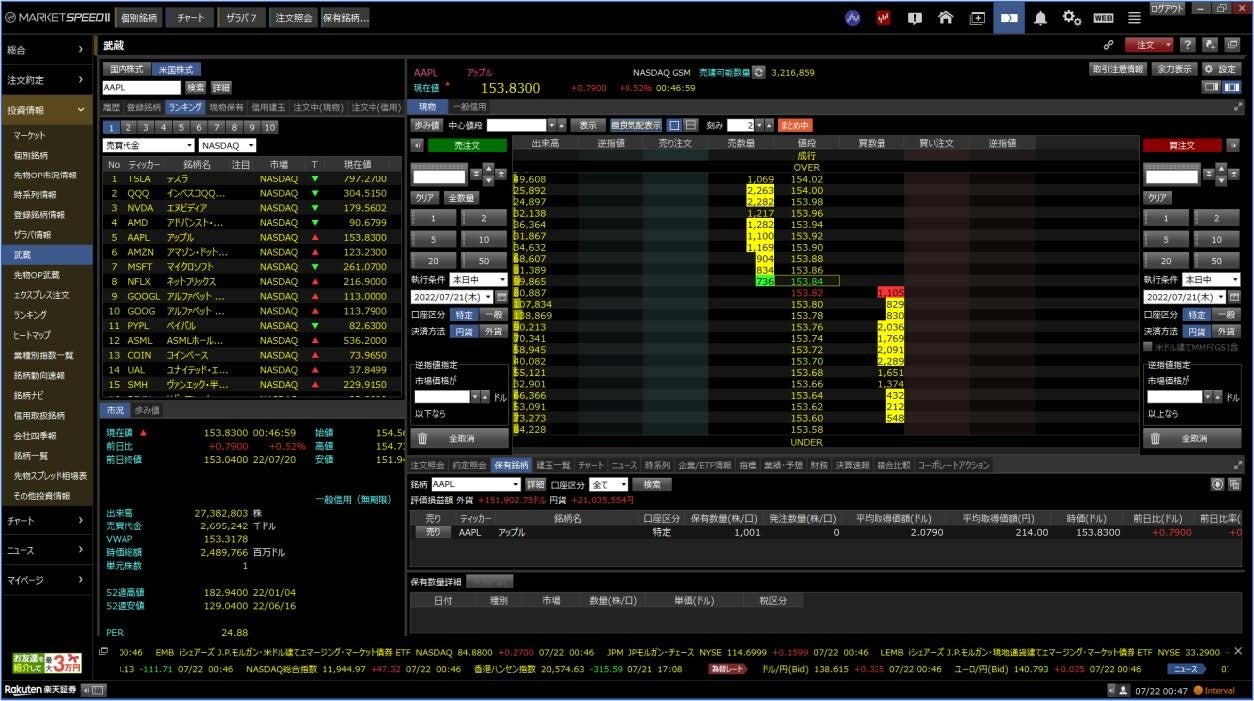The height and width of the screenshot is (701, 1254).
Task: Open sell-side 執行条件 本日中 dropdown
Action: pos(479,280)
